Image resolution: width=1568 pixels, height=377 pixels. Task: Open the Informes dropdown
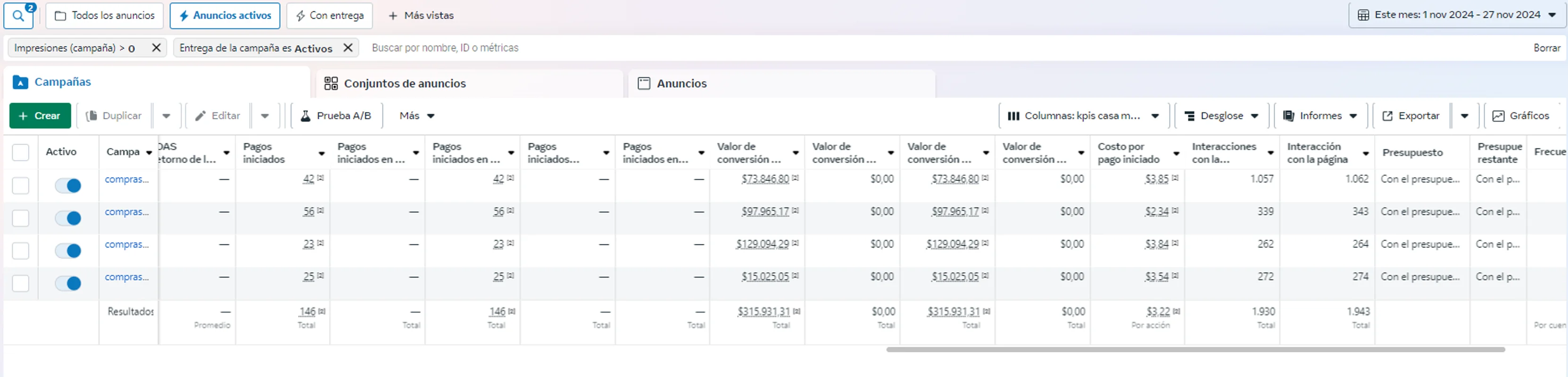pos(1321,115)
